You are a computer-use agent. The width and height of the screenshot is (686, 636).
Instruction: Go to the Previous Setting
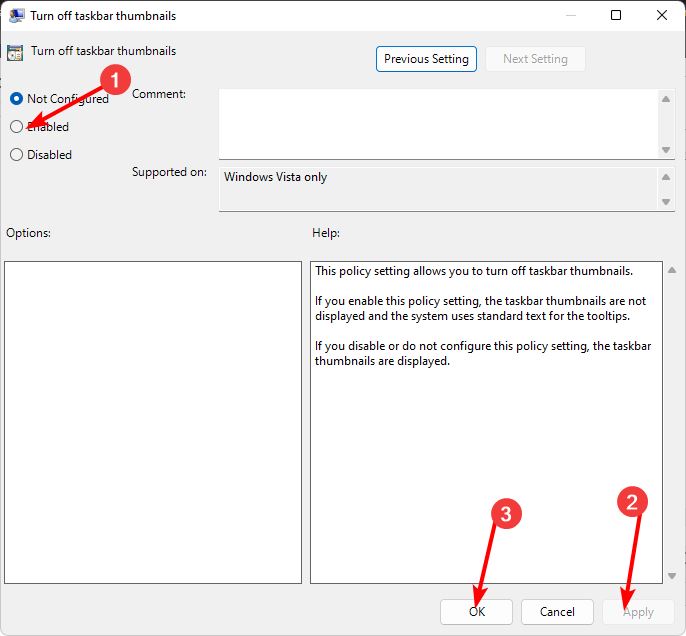point(427,59)
